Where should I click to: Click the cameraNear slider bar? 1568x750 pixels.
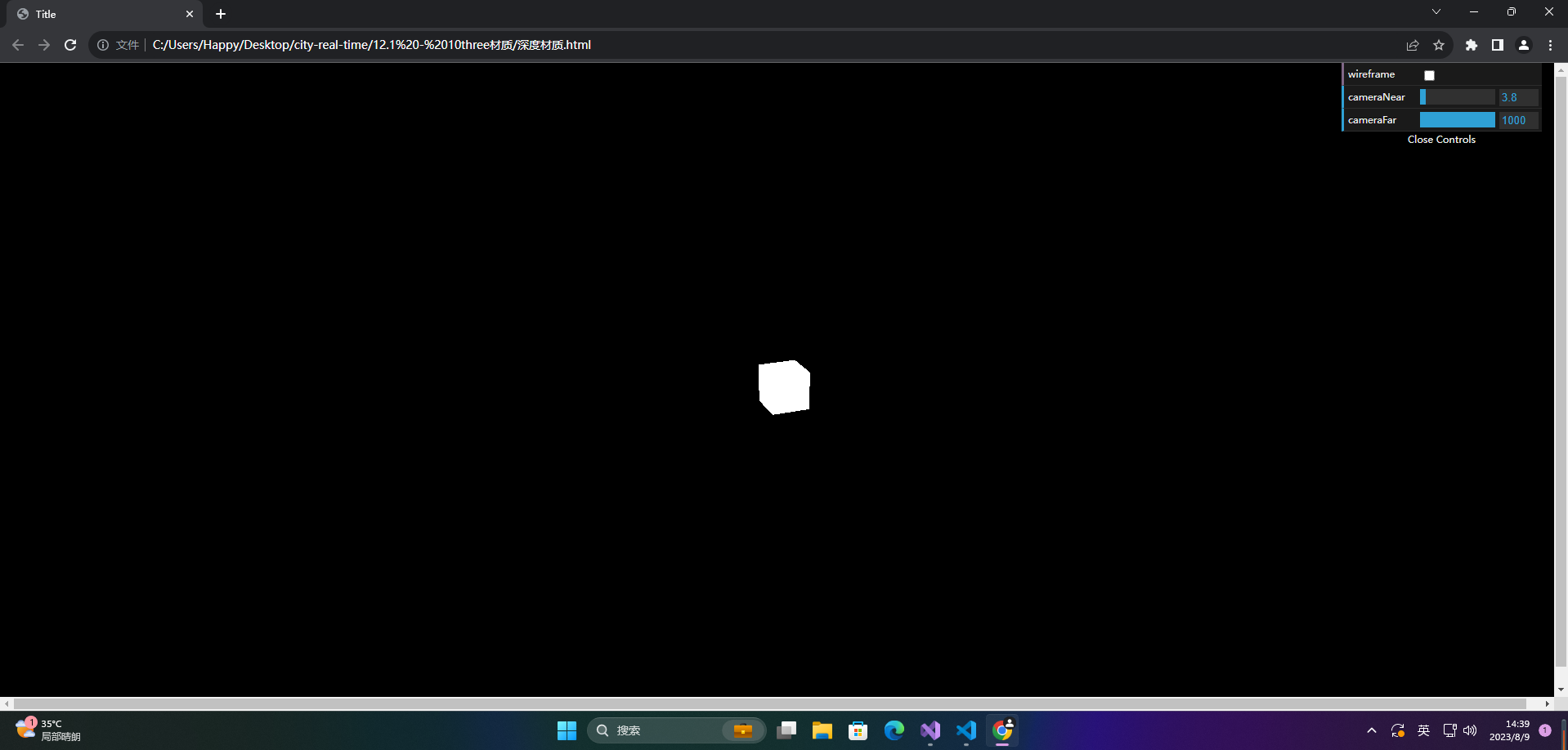tap(1457, 97)
